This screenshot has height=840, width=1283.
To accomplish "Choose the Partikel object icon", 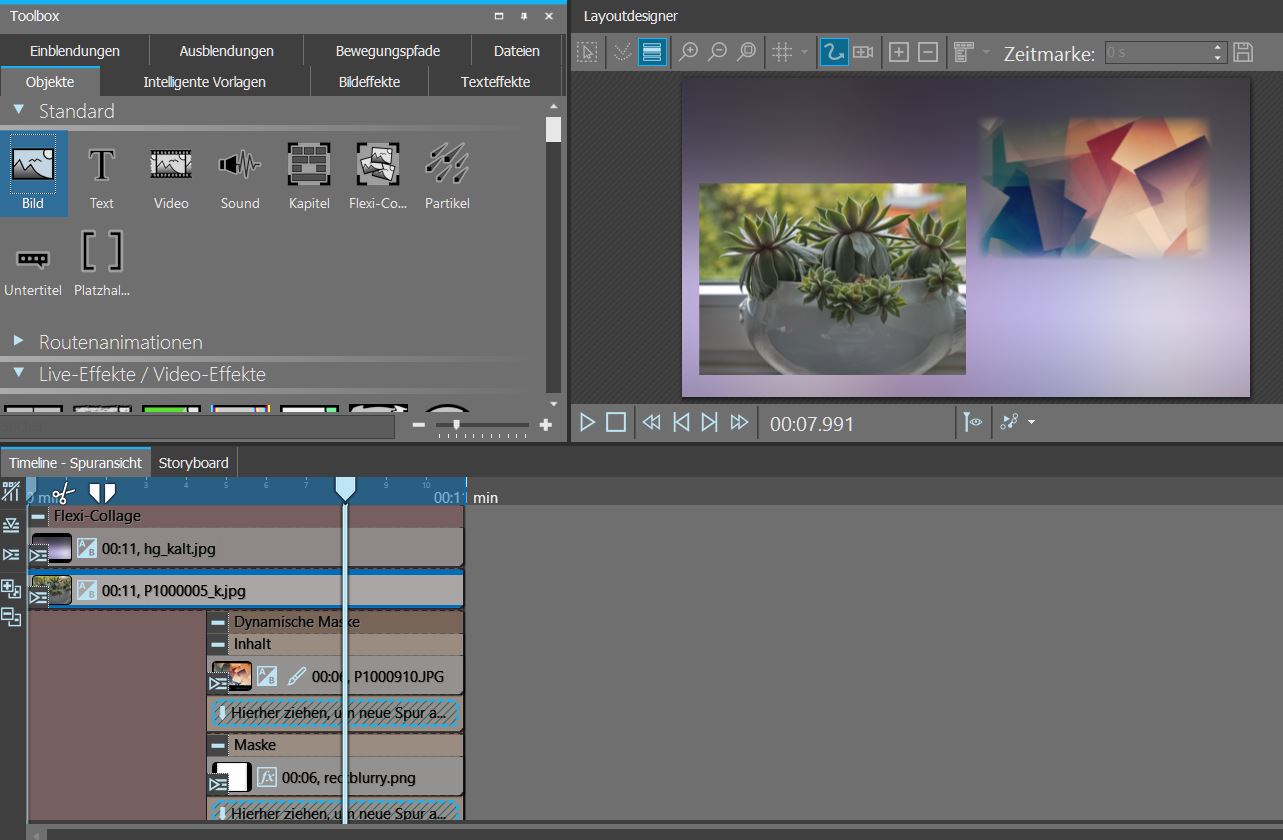I will click(446, 172).
